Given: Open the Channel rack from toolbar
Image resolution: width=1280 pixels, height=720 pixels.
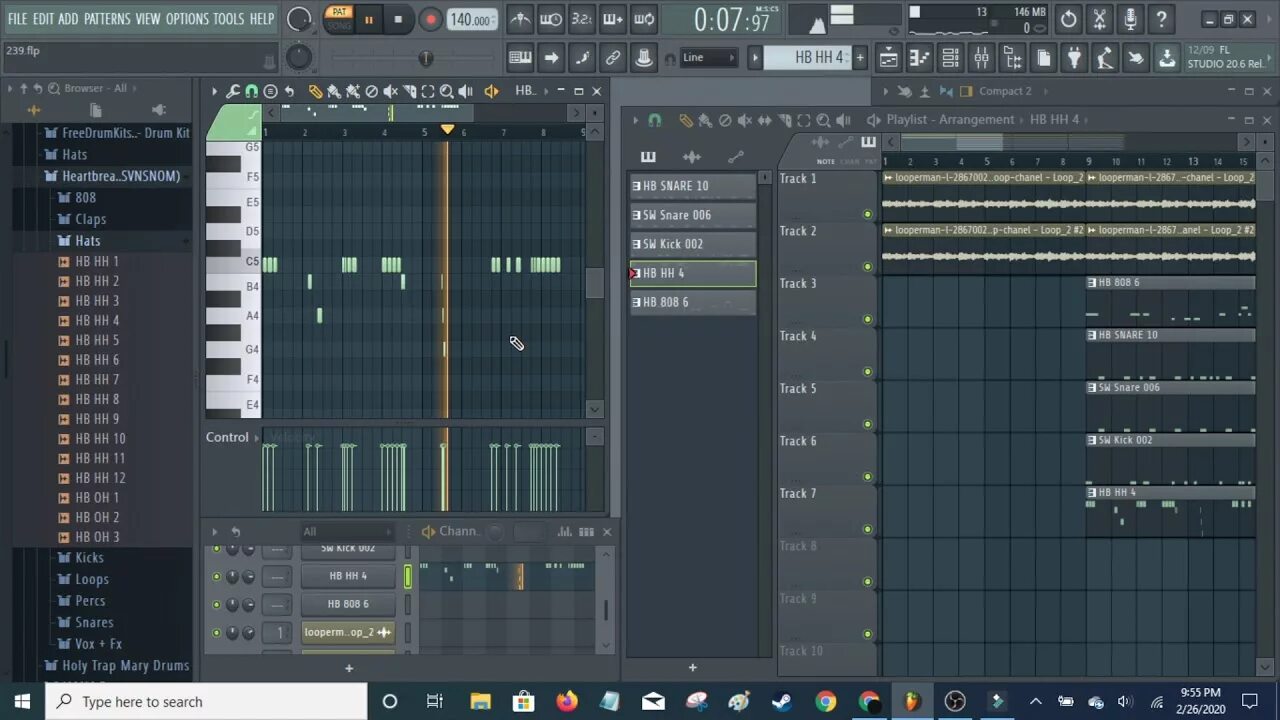Looking at the screenshot, I should (950, 59).
